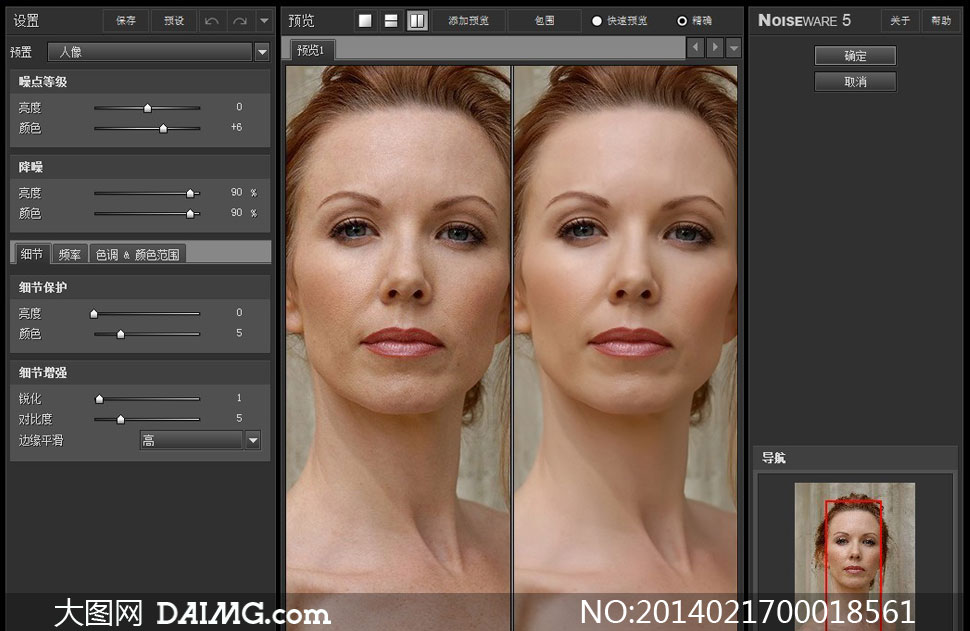Click the 降噪 亮度 slider handle
970x631 pixels.
point(190,193)
